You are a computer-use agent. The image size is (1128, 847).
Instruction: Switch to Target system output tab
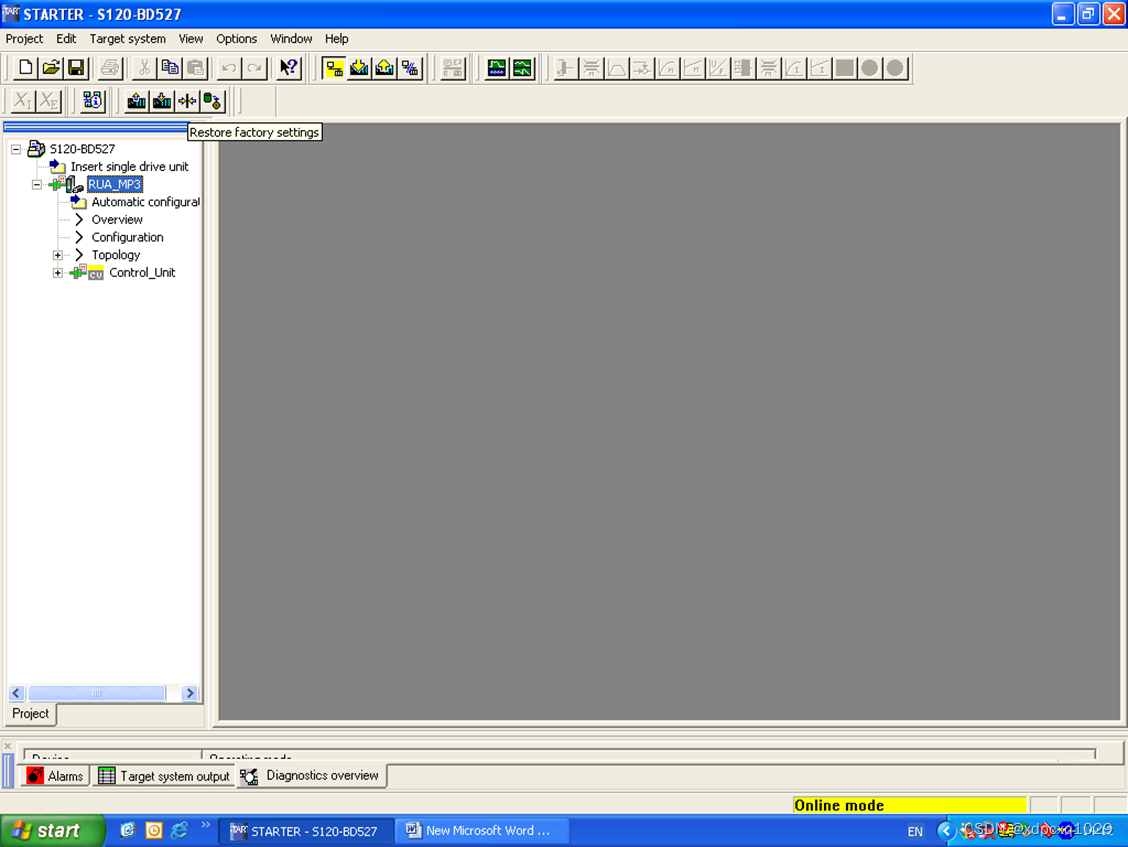tap(164, 776)
